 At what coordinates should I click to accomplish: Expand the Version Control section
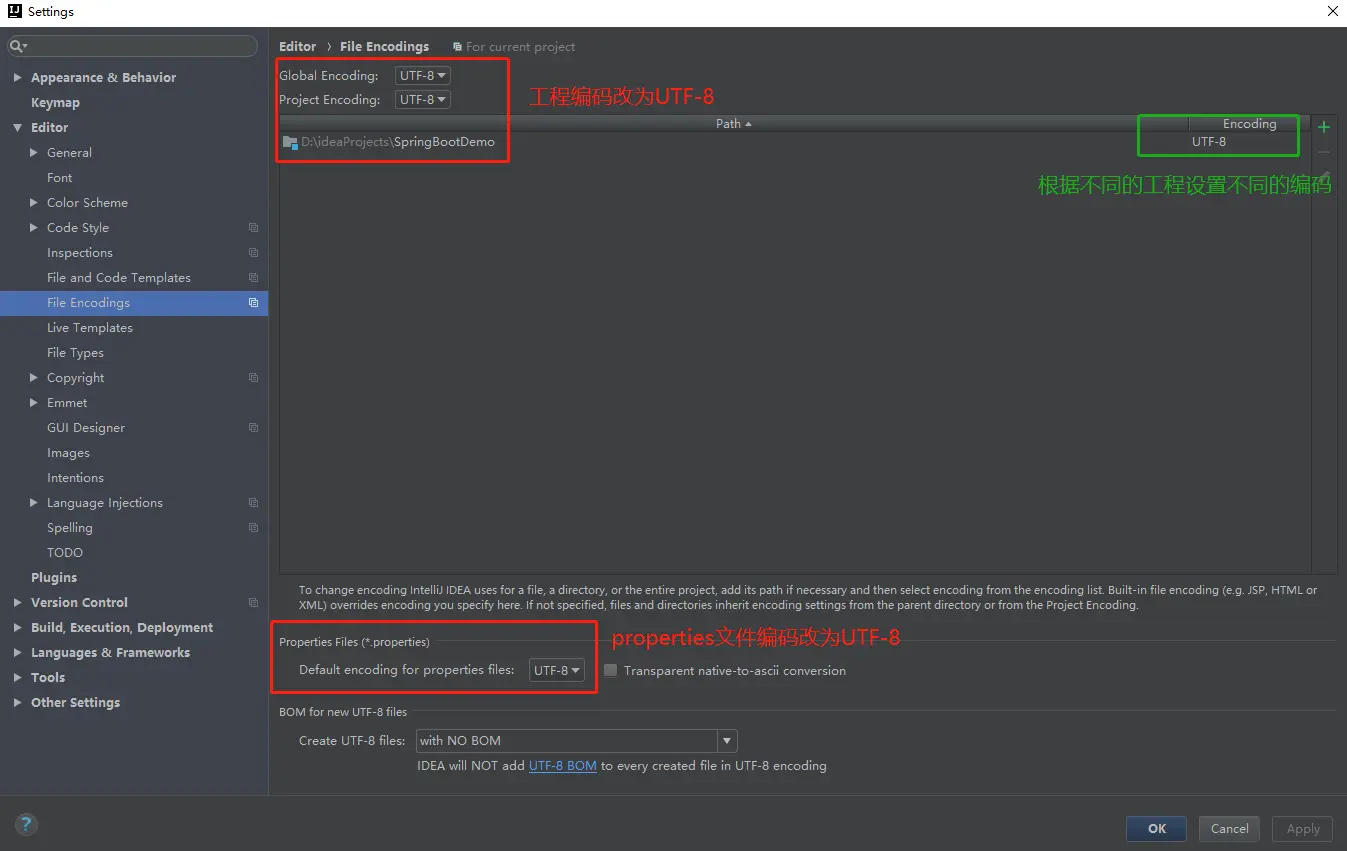[17, 603]
